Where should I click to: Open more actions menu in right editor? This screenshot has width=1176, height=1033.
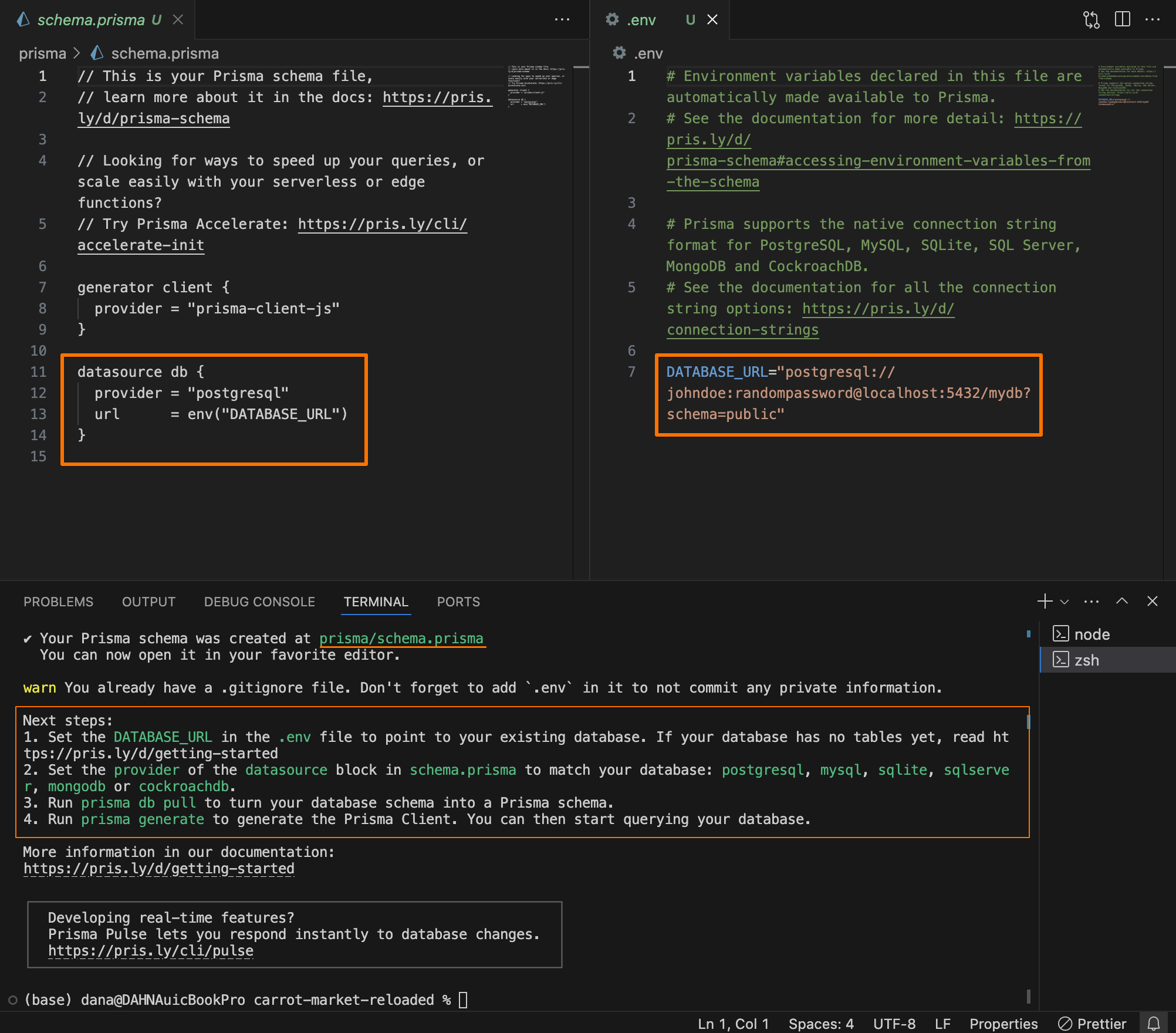coord(1153,20)
